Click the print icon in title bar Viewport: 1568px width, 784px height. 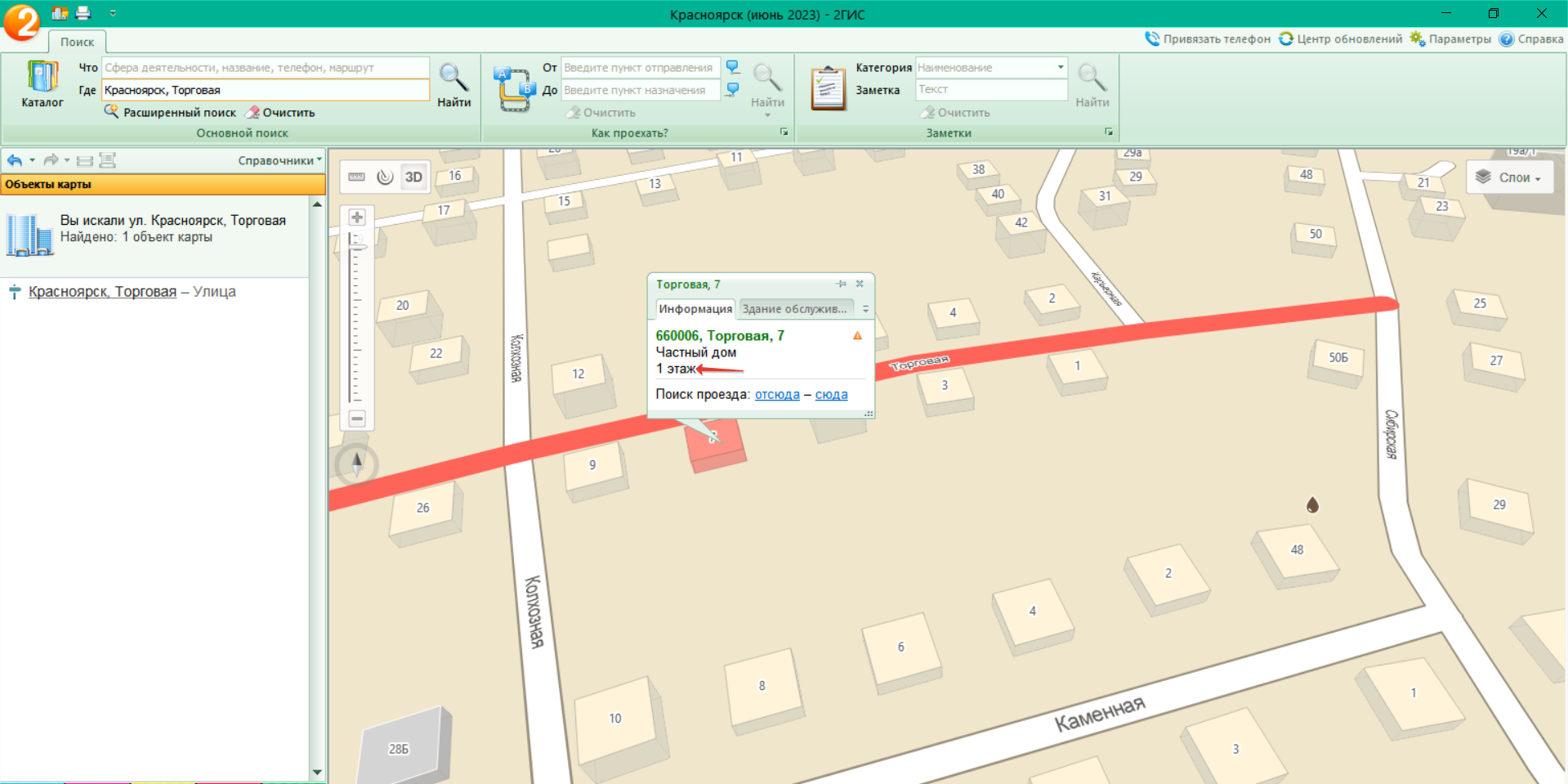[83, 13]
